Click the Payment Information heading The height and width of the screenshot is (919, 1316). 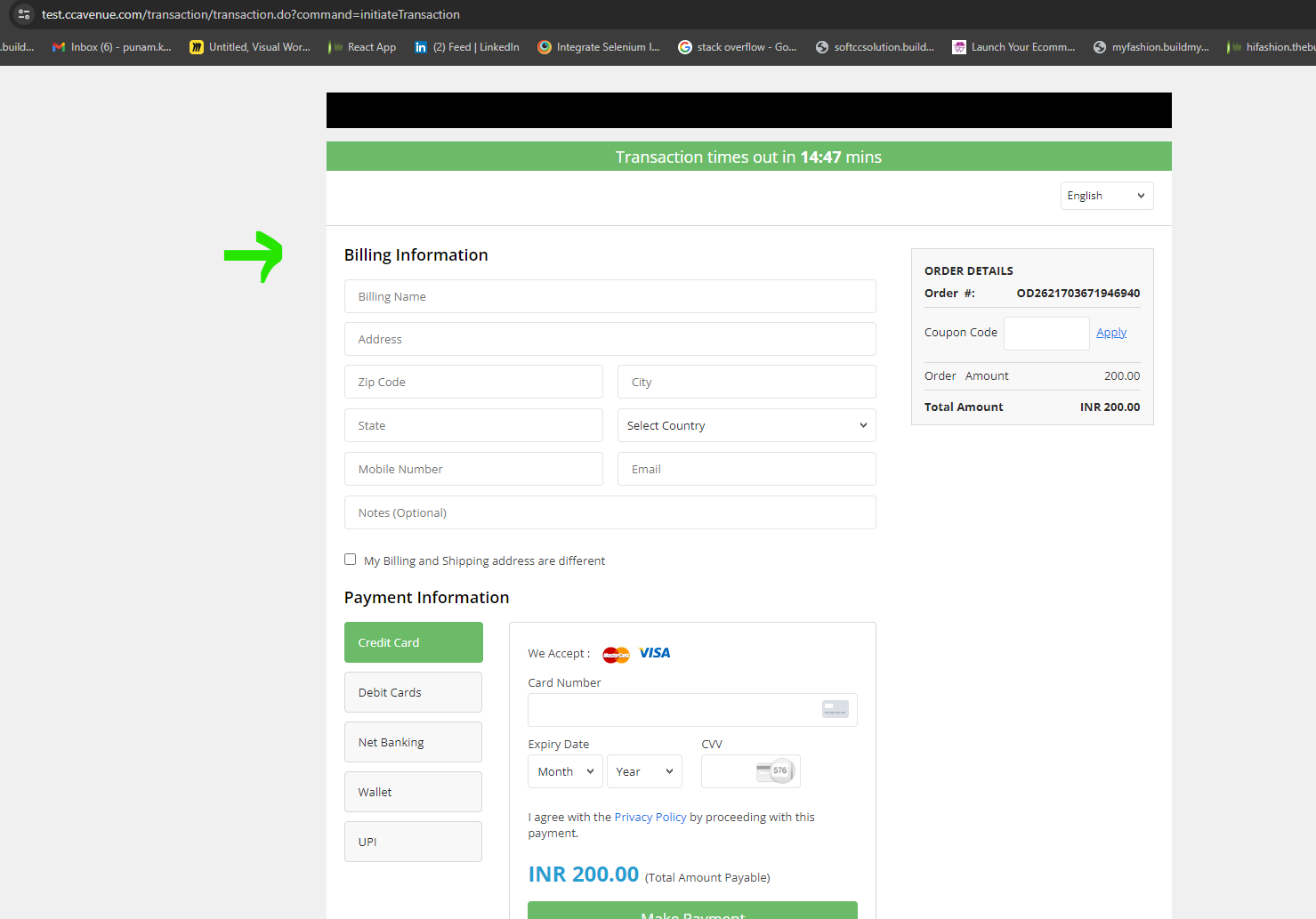tap(427, 597)
